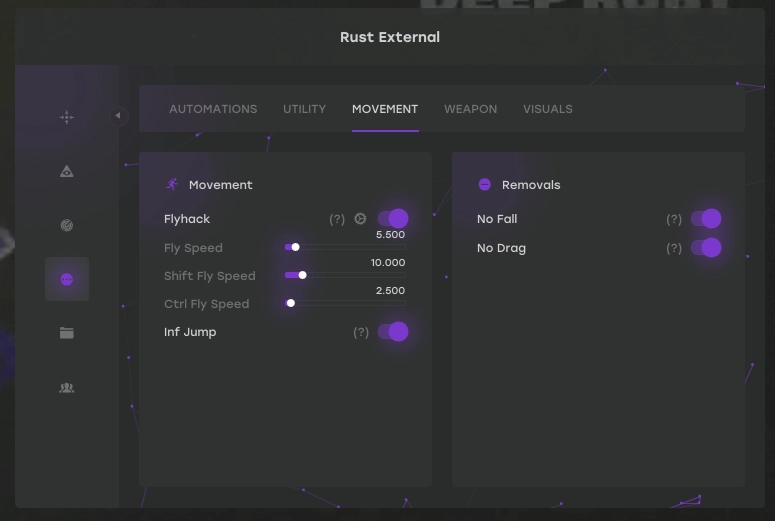The image size is (775, 521).
Task: Open the eye-triangle visuals section in sidebar
Action: click(67, 172)
